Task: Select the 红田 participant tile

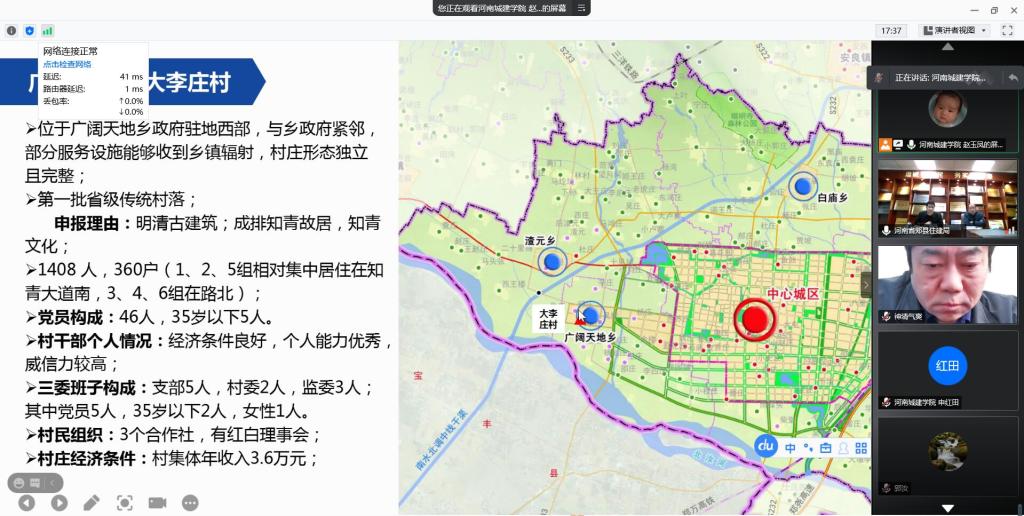Action: click(946, 367)
